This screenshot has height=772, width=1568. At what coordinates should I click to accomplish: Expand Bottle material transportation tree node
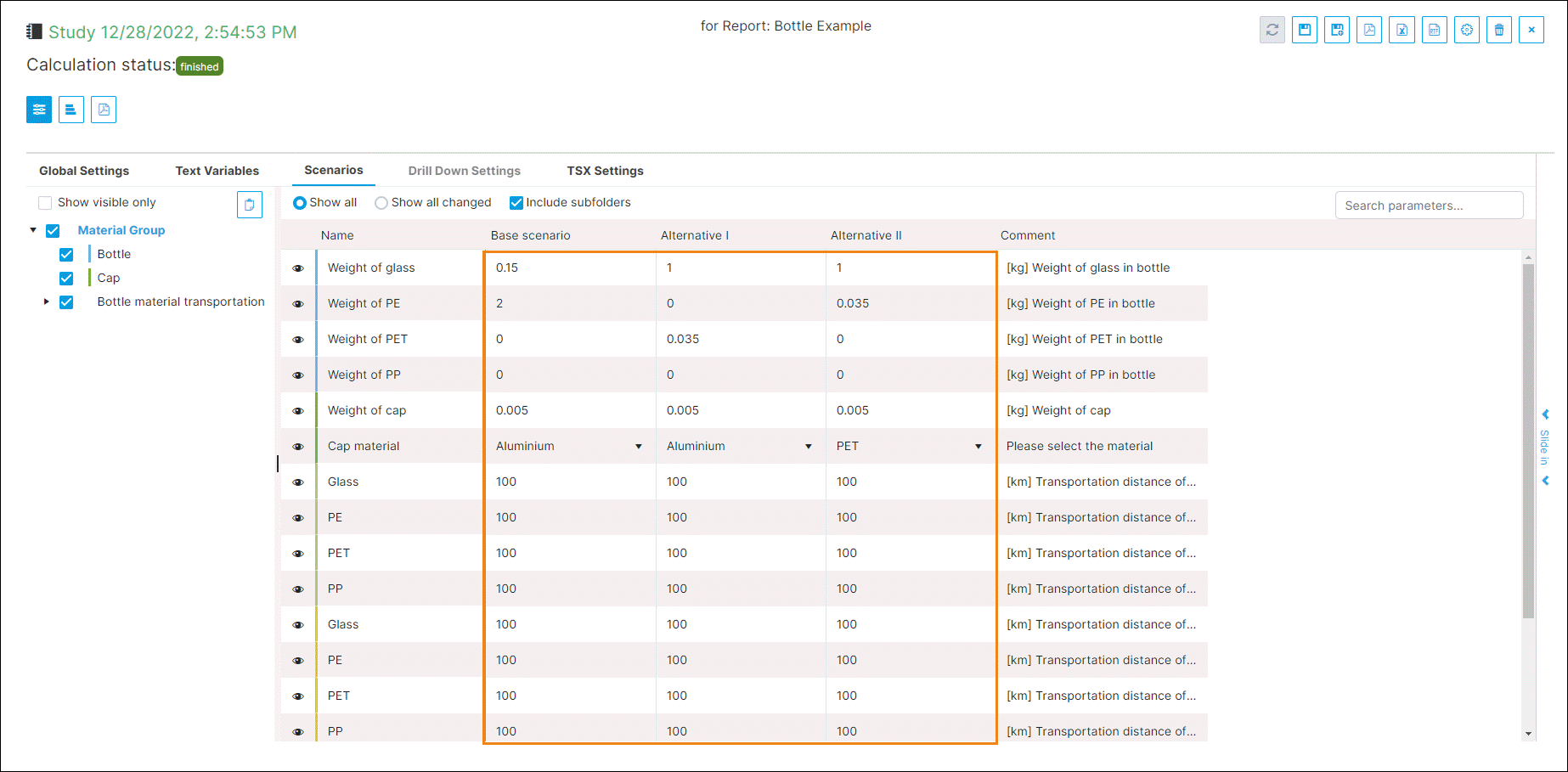[47, 301]
